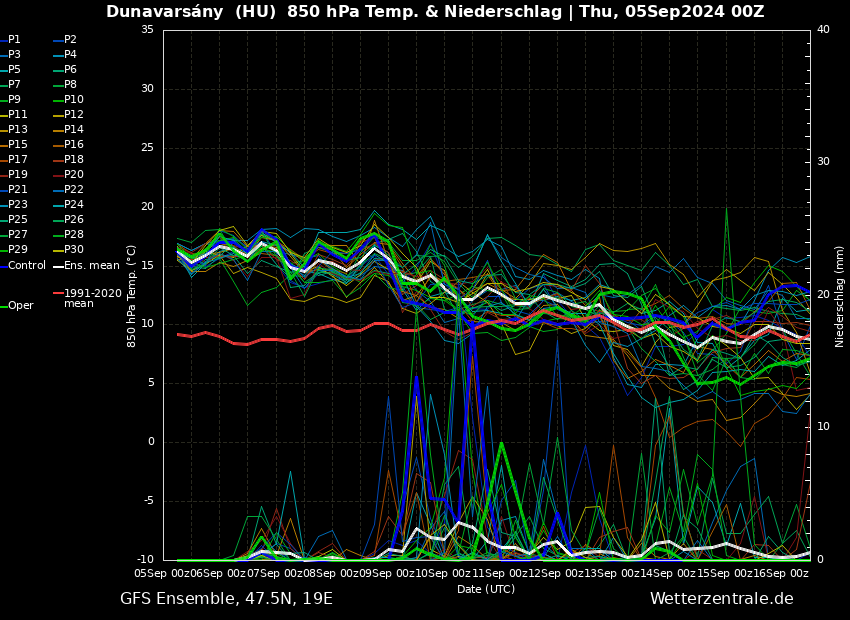Select the P30 legend label

pyautogui.click(x=74, y=250)
